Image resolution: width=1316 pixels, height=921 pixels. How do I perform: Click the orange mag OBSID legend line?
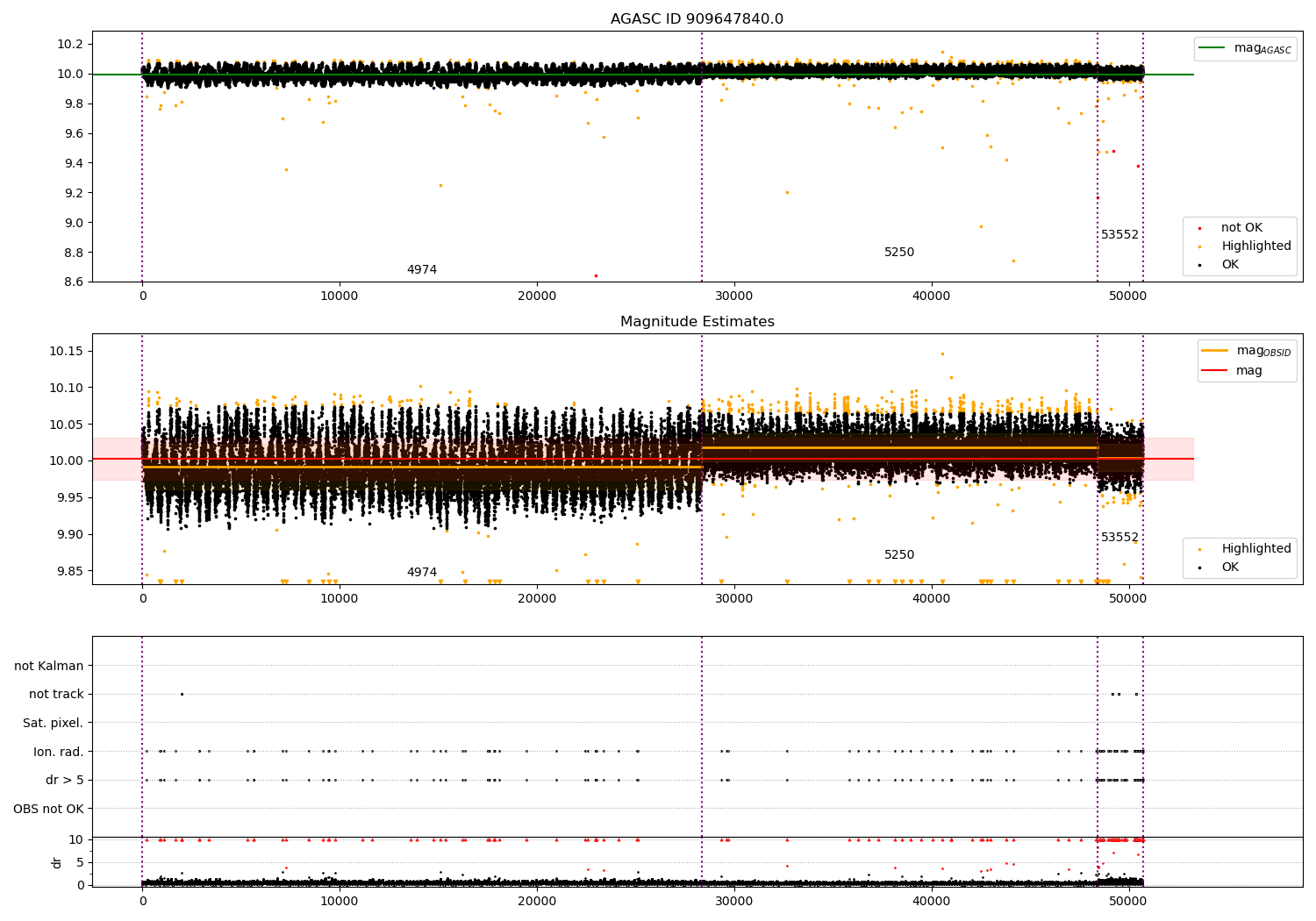click(x=1214, y=351)
